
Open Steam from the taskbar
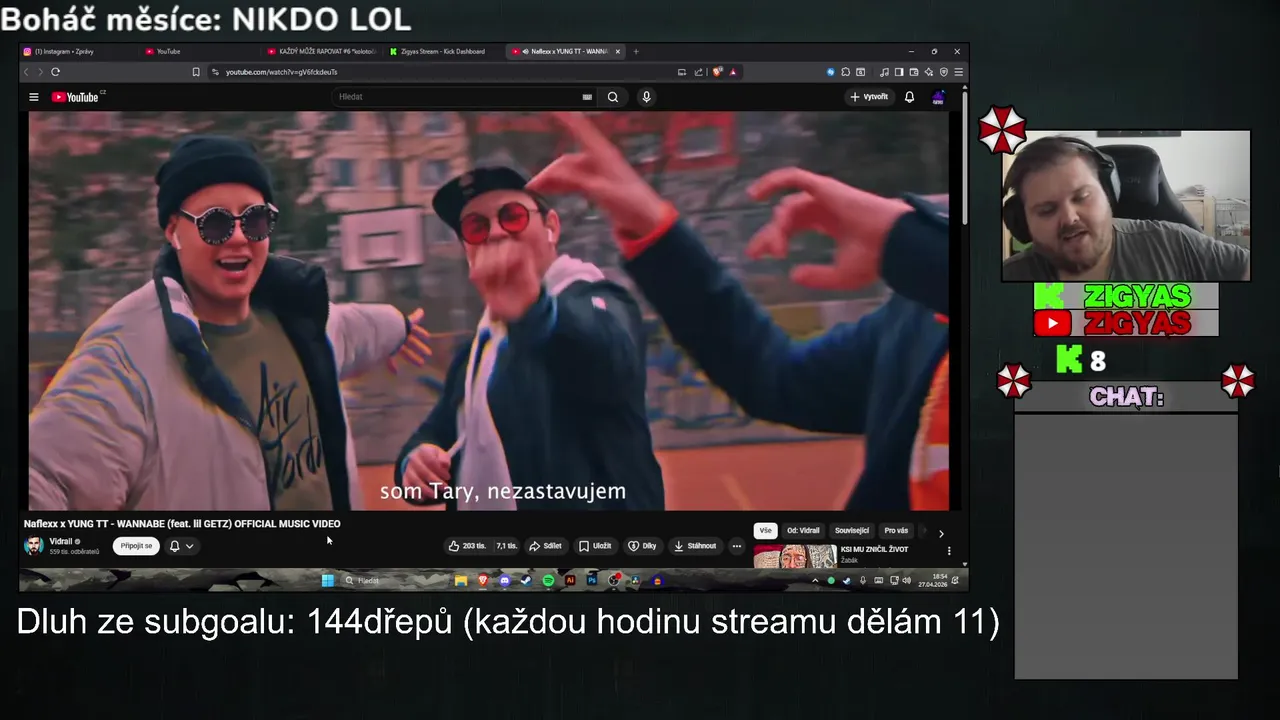(x=526, y=580)
